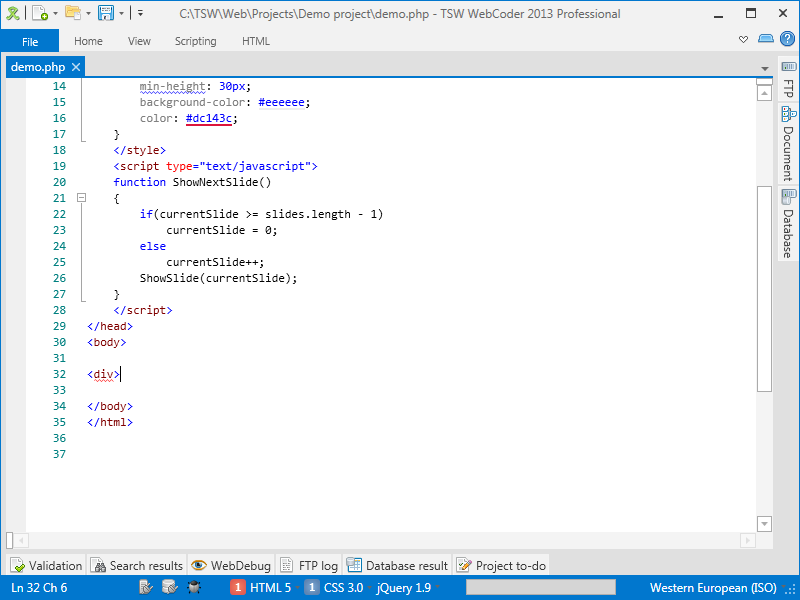Expand the New document dropdown arrow
The height and width of the screenshot is (600, 800).
pyautogui.click(x=54, y=14)
